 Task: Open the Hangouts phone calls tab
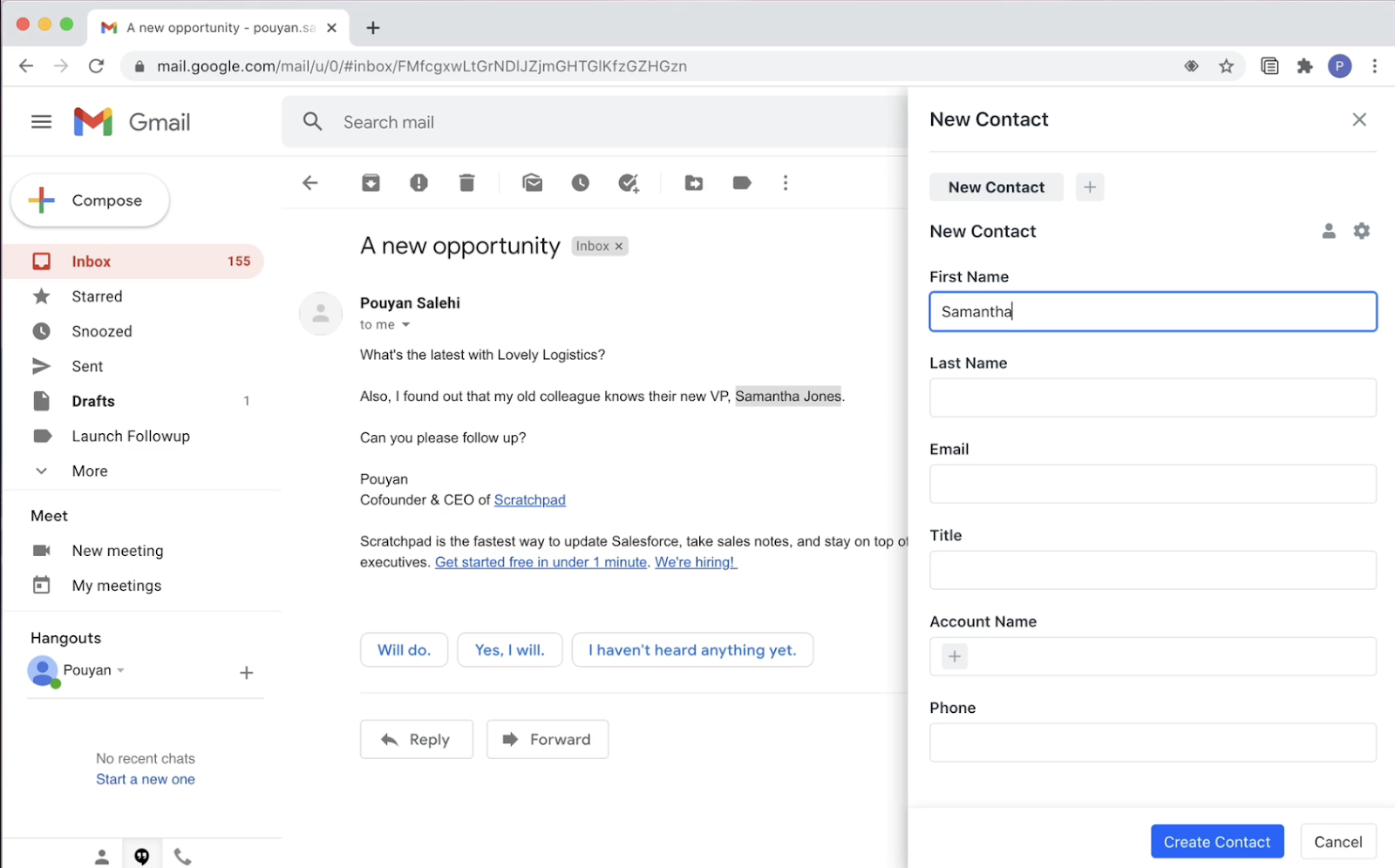click(x=182, y=857)
